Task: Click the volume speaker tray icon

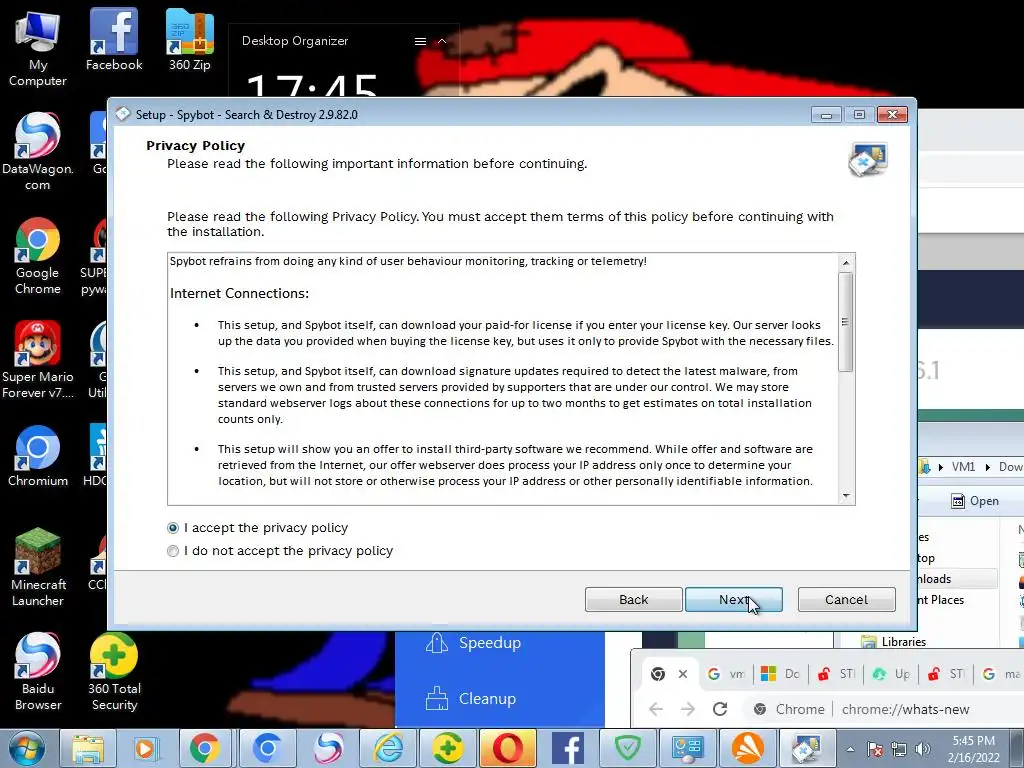Action: click(x=923, y=749)
